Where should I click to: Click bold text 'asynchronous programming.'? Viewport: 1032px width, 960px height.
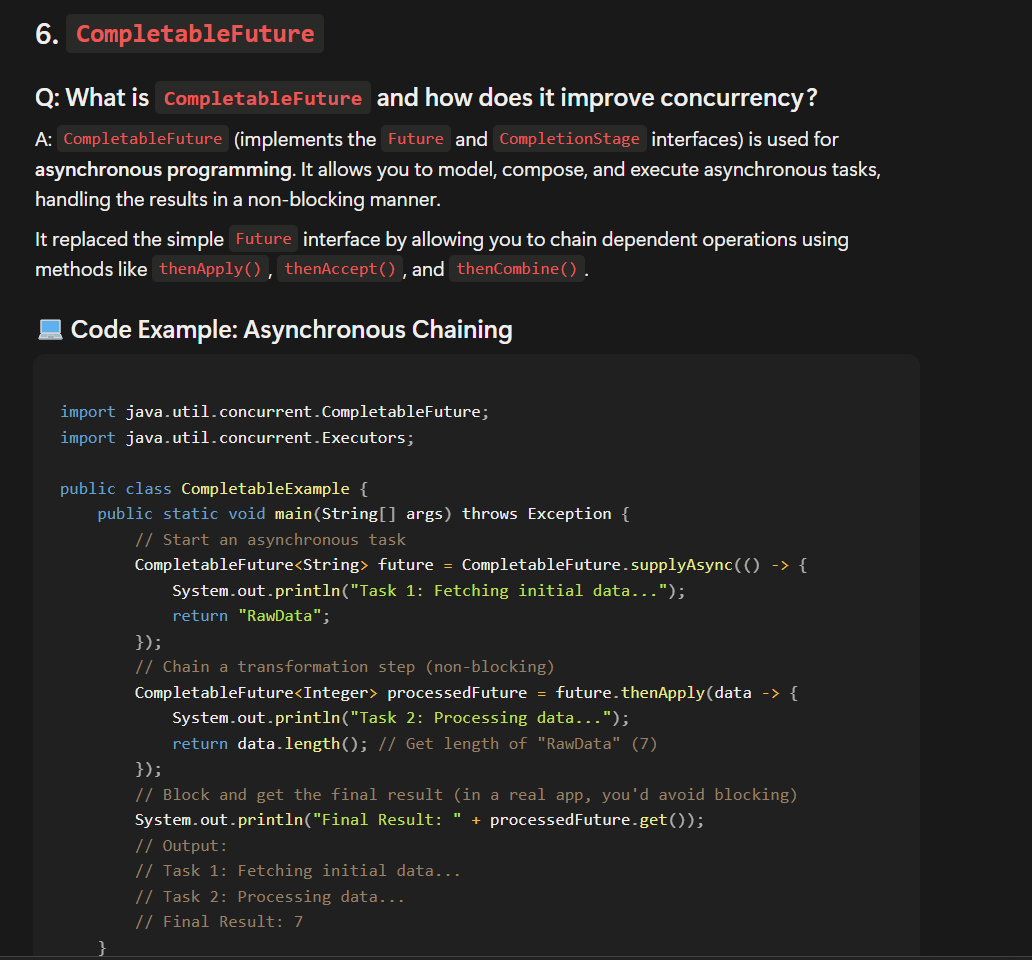pos(165,170)
